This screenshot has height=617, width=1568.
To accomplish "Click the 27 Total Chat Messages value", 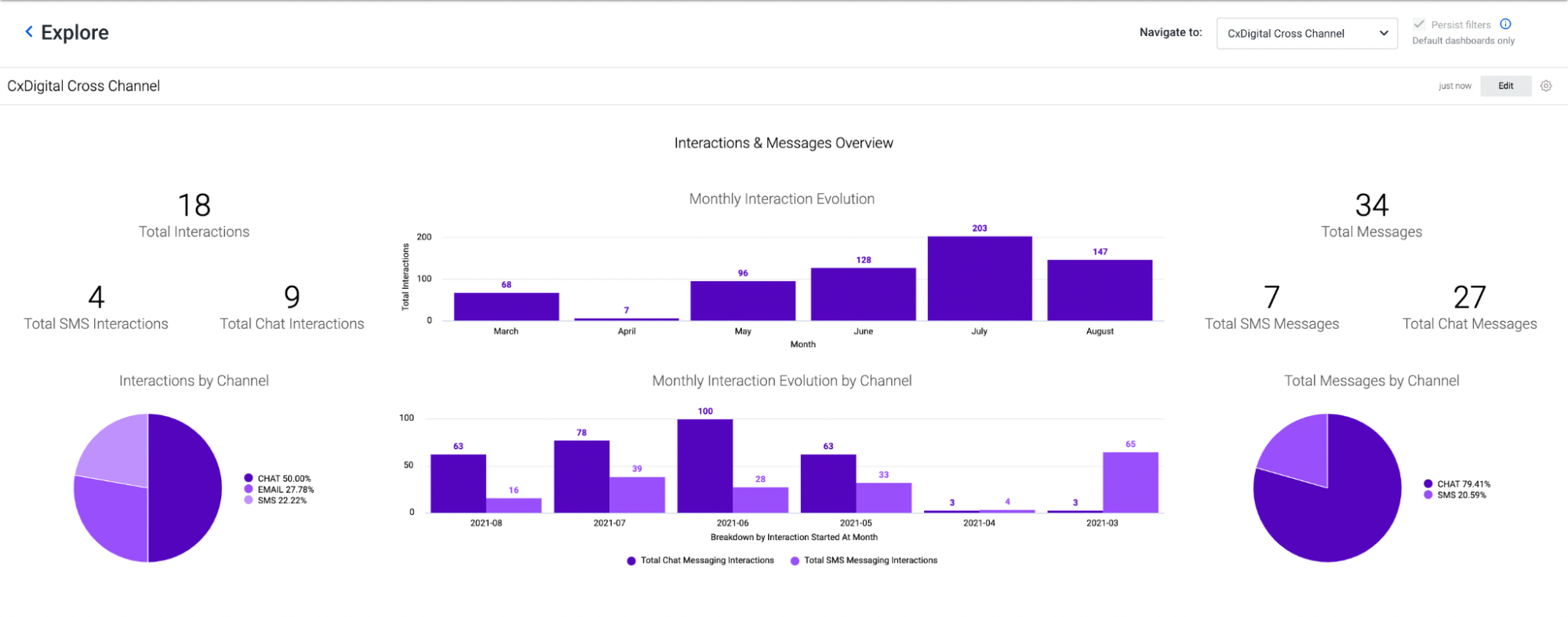I will (1469, 297).
